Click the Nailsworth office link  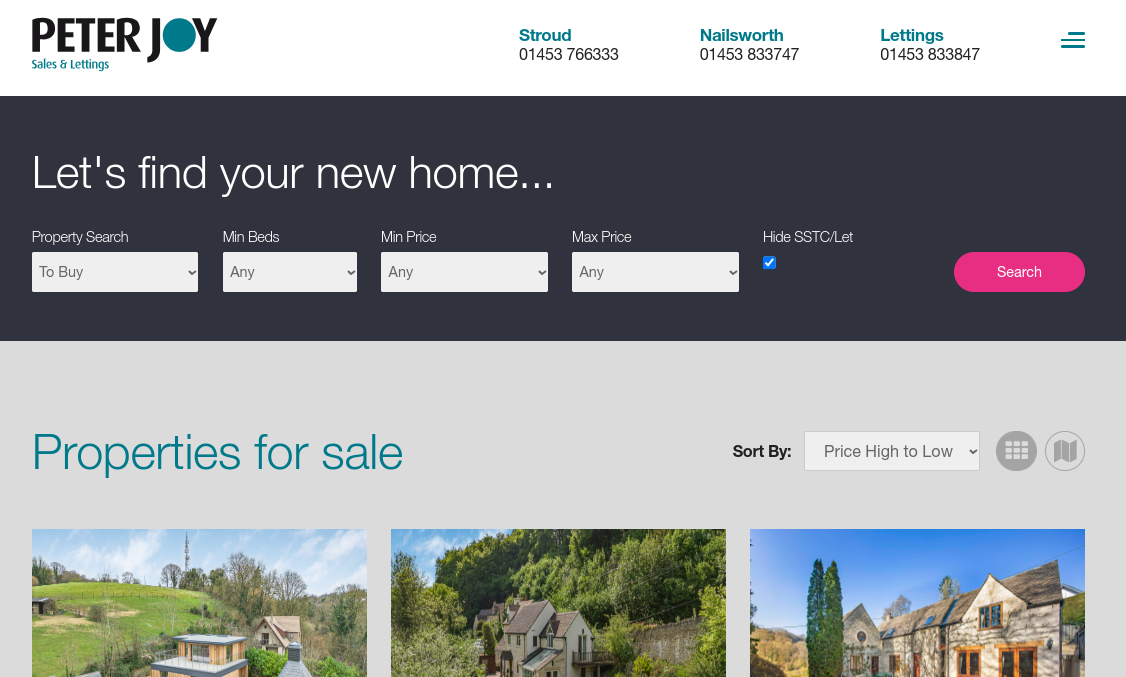pyautogui.click(x=741, y=35)
